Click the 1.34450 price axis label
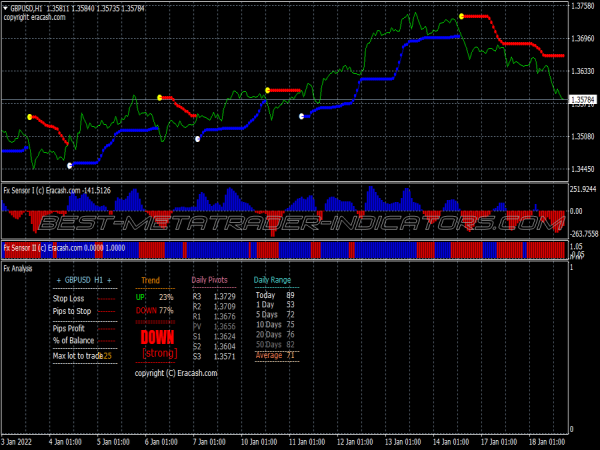 [583, 169]
